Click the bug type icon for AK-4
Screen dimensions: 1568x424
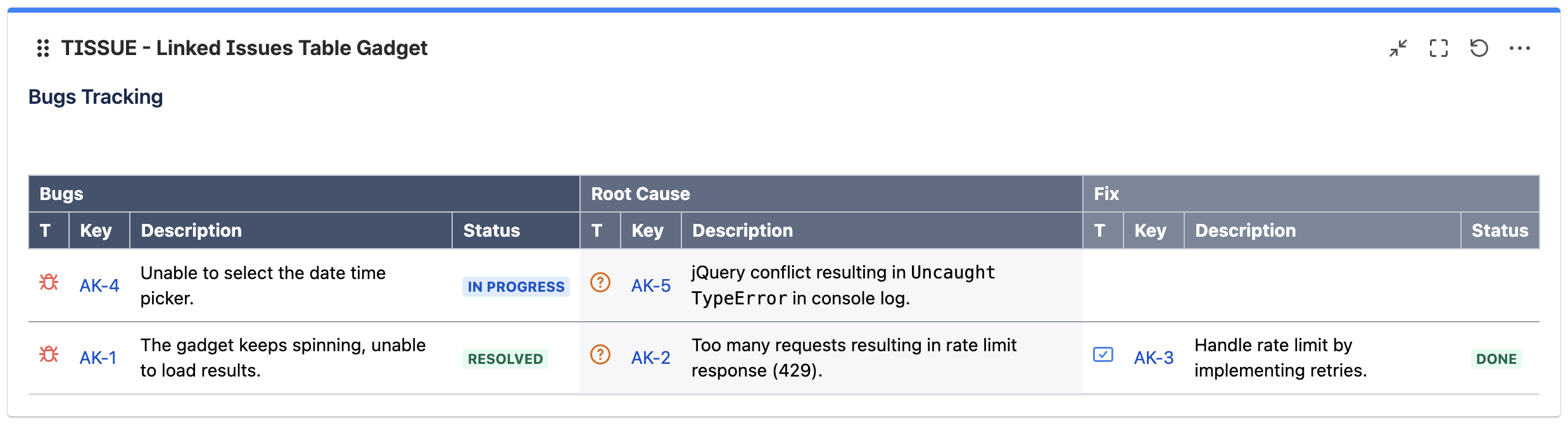pos(49,282)
